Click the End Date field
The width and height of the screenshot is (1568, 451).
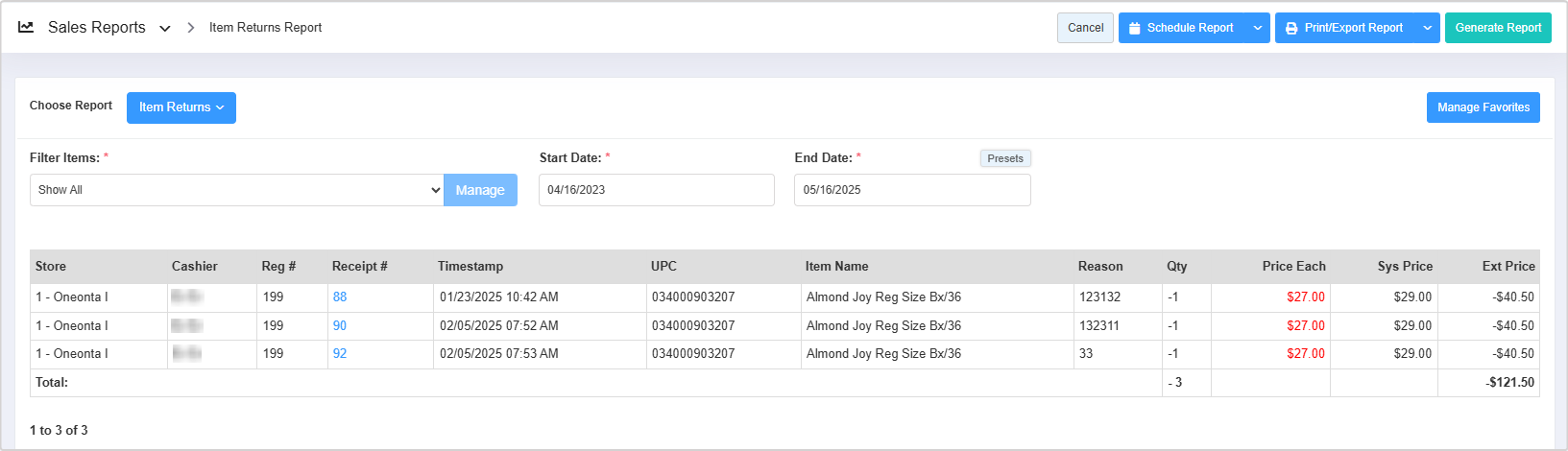912,190
